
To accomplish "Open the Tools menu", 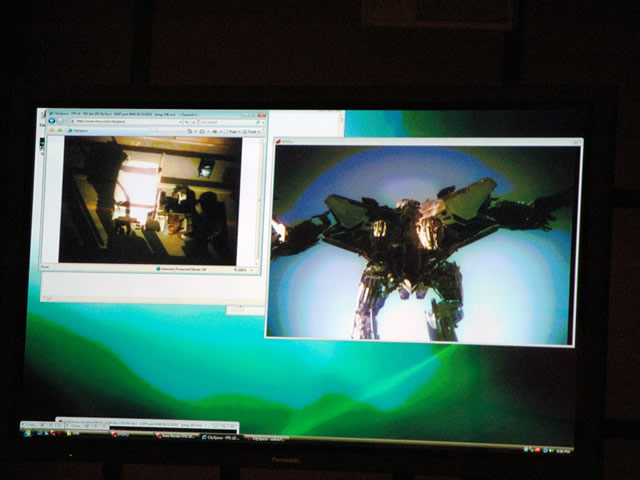I will pyautogui.click(x=252, y=132).
